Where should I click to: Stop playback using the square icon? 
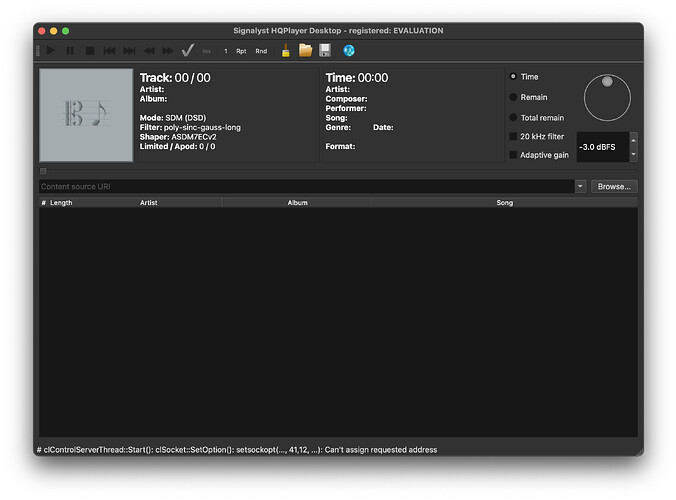[90, 51]
